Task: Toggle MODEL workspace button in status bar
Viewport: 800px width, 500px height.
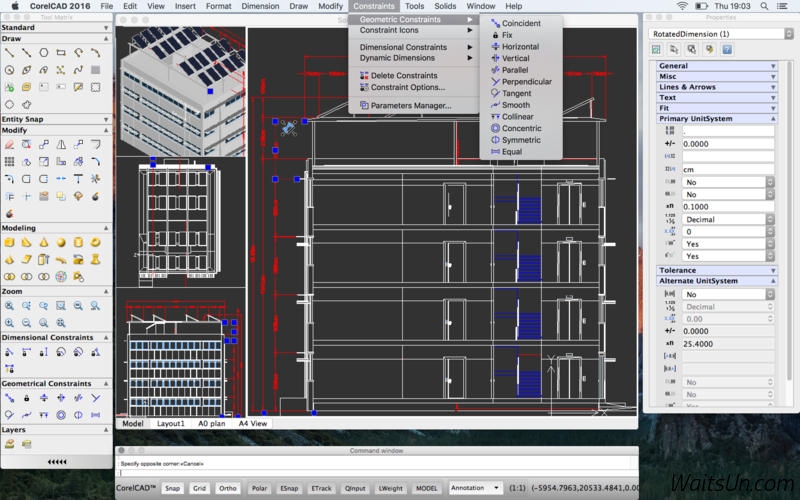Action: [x=426, y=488]
